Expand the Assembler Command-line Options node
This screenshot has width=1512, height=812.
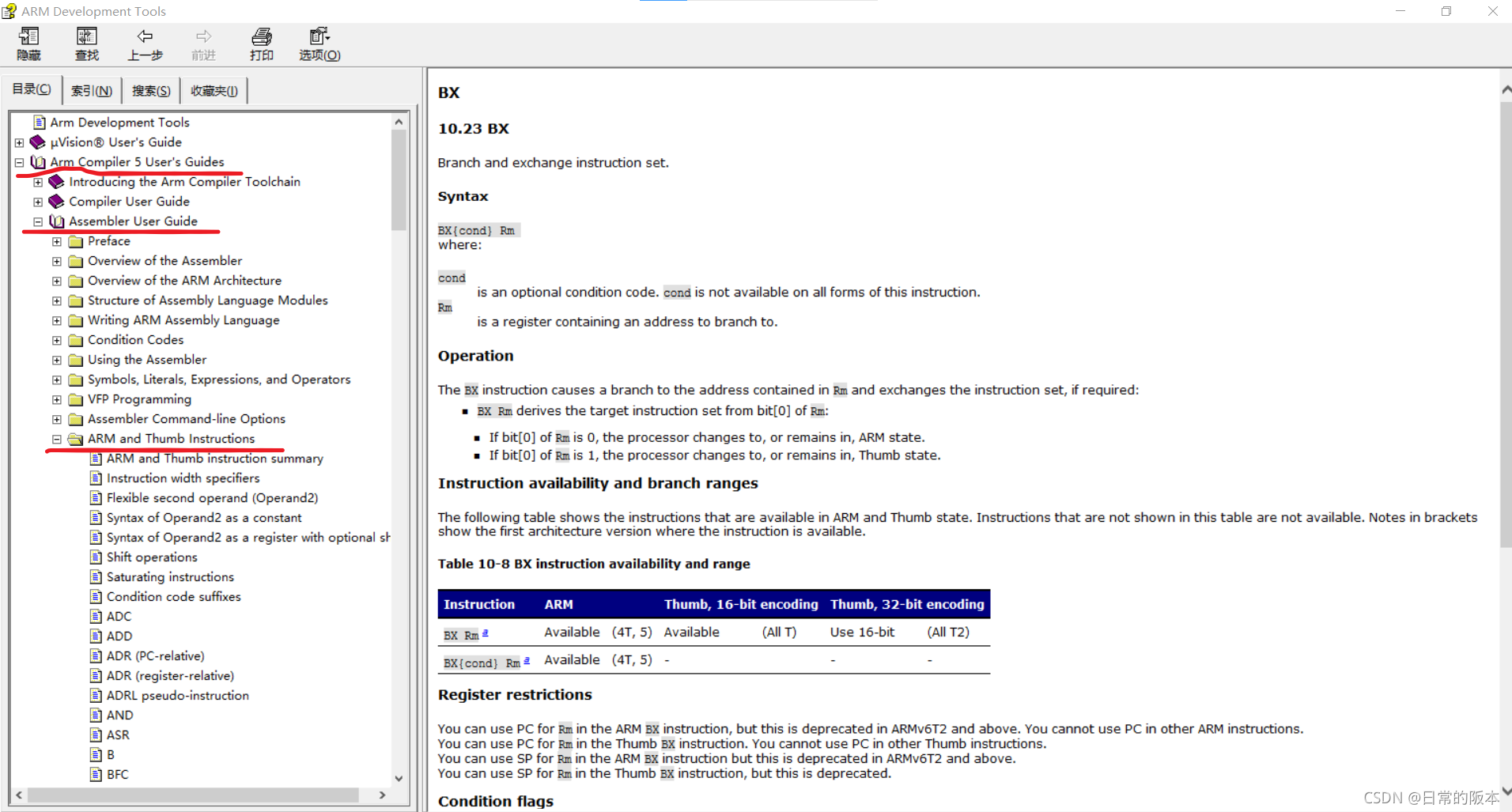[57, 420]
